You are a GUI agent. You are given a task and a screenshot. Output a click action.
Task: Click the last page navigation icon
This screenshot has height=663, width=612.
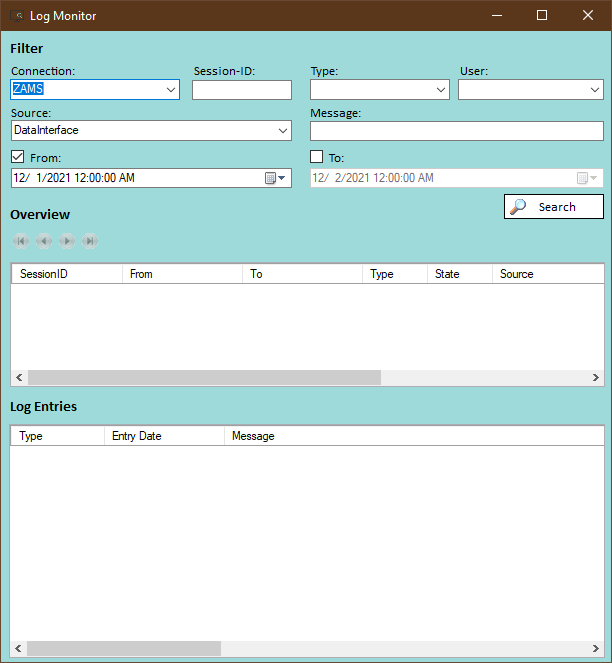pos(90,241)
